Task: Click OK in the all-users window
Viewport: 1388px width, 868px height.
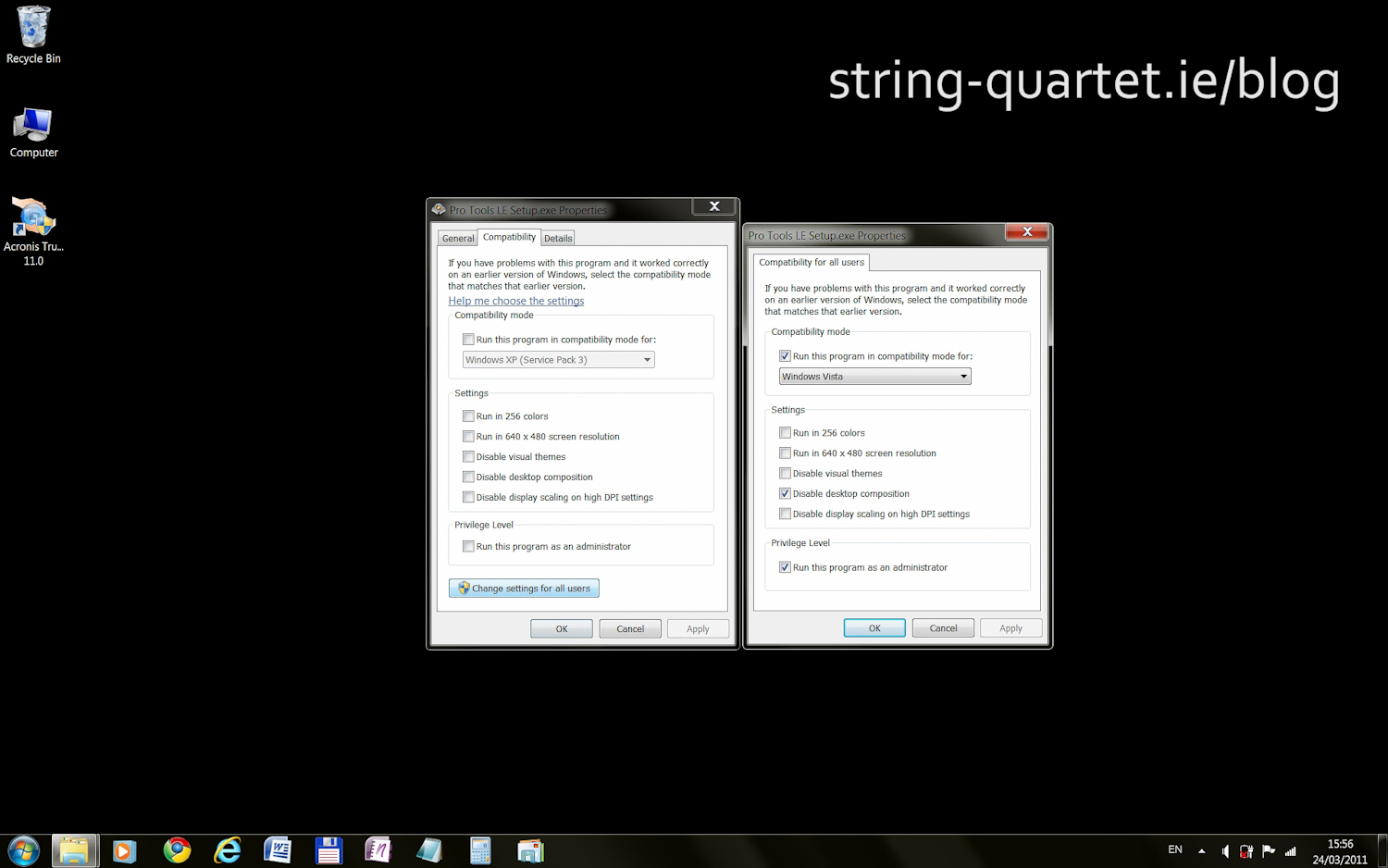Action: click(x=874, y=628)
